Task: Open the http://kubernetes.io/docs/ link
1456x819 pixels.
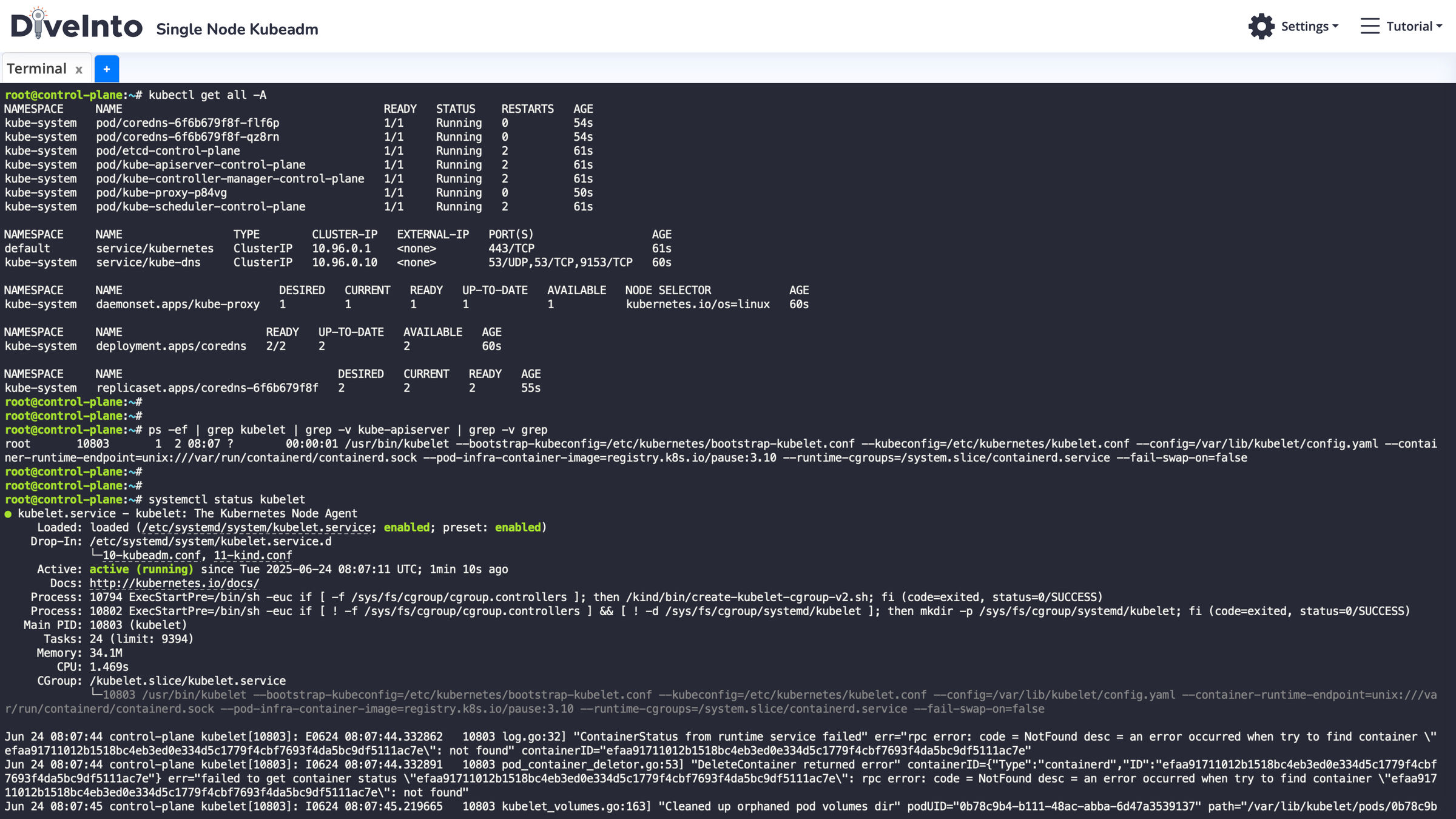Action: pos(174,583)
